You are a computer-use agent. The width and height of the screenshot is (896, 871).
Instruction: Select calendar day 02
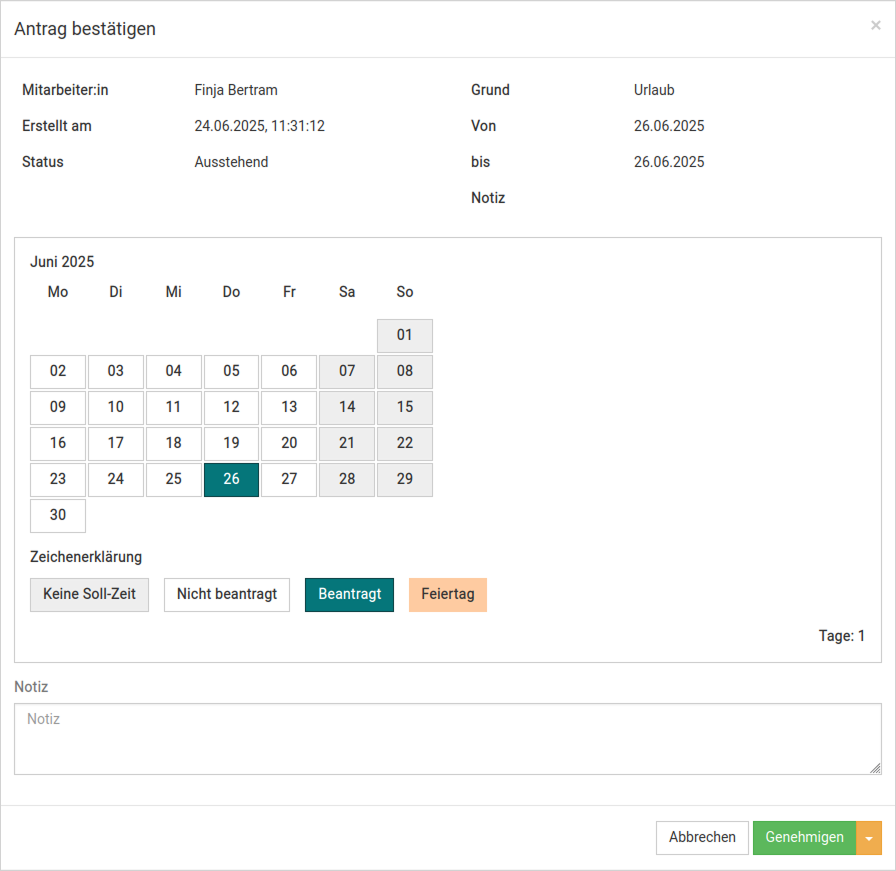coord(58,372)
